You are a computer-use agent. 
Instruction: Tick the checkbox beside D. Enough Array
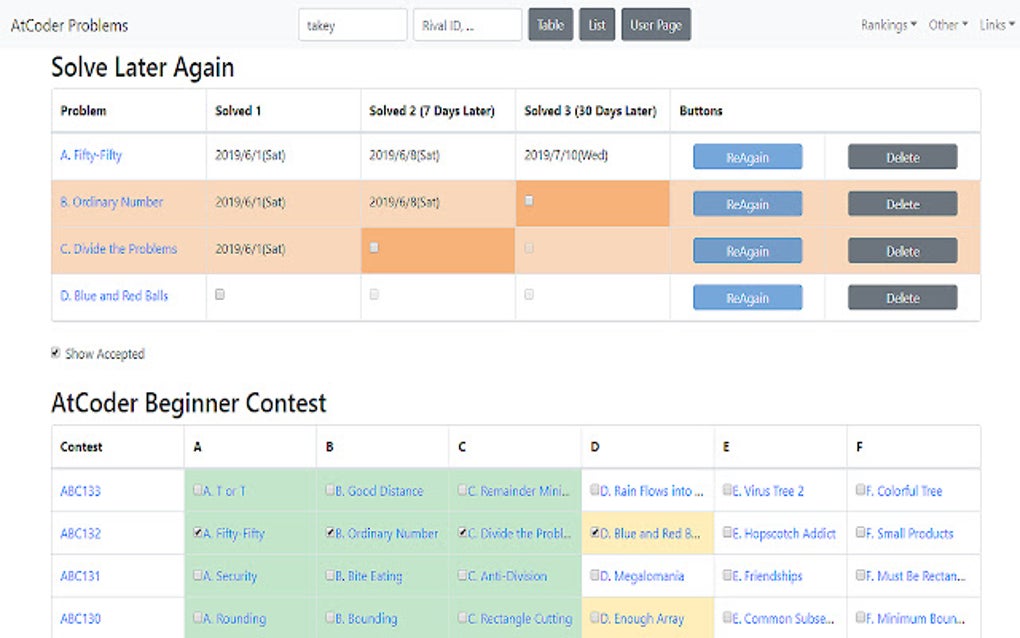[595, 618]
